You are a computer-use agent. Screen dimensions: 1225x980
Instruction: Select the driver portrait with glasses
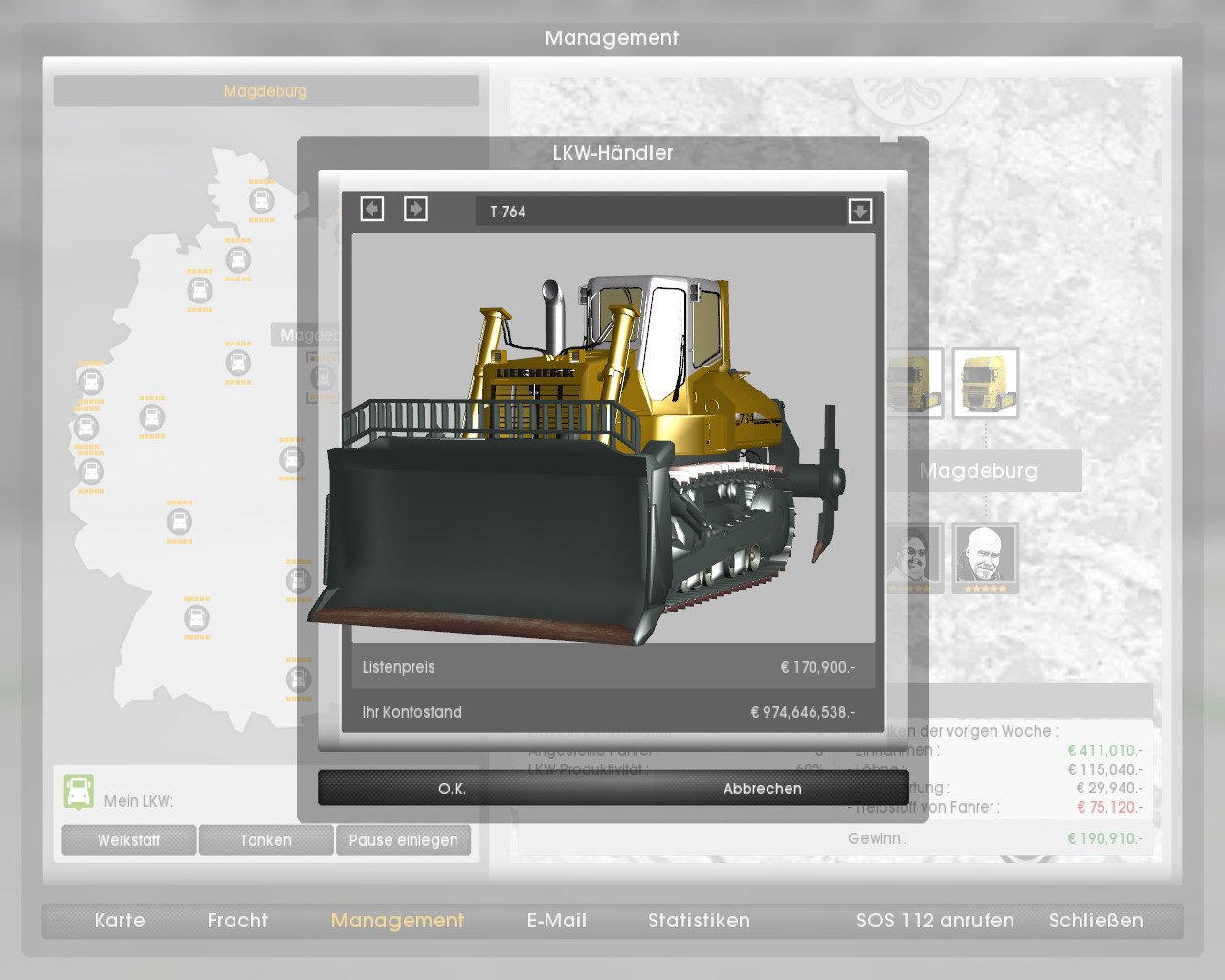(x=913, y=558)
